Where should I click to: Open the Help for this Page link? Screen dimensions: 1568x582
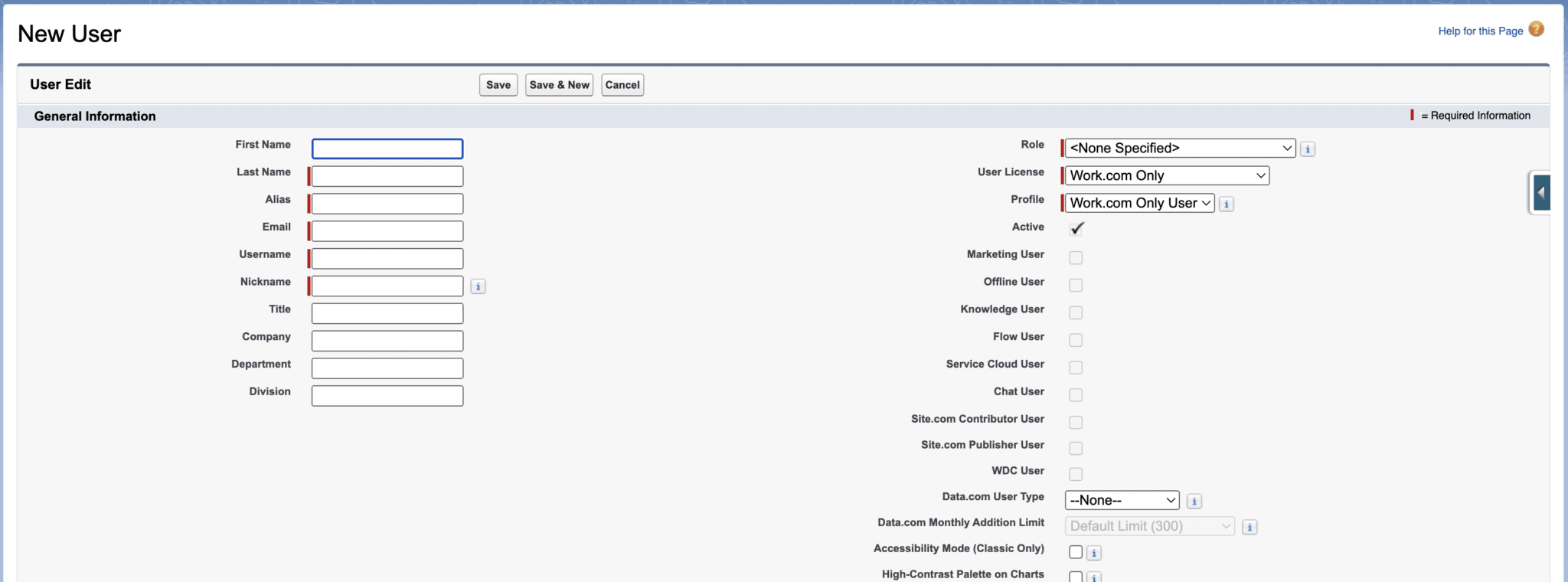click(1480, 31)
